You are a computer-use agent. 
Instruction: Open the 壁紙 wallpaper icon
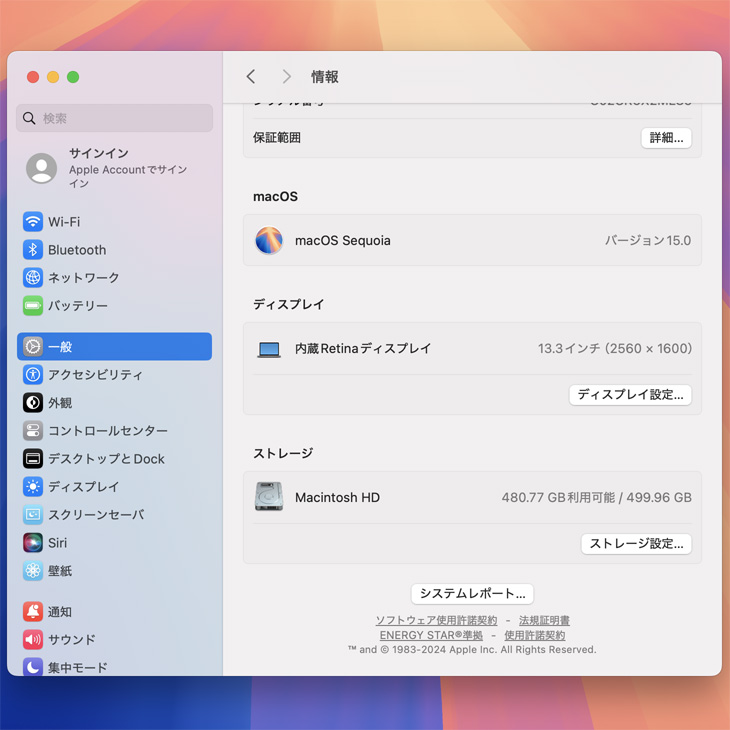click(33, 571)
